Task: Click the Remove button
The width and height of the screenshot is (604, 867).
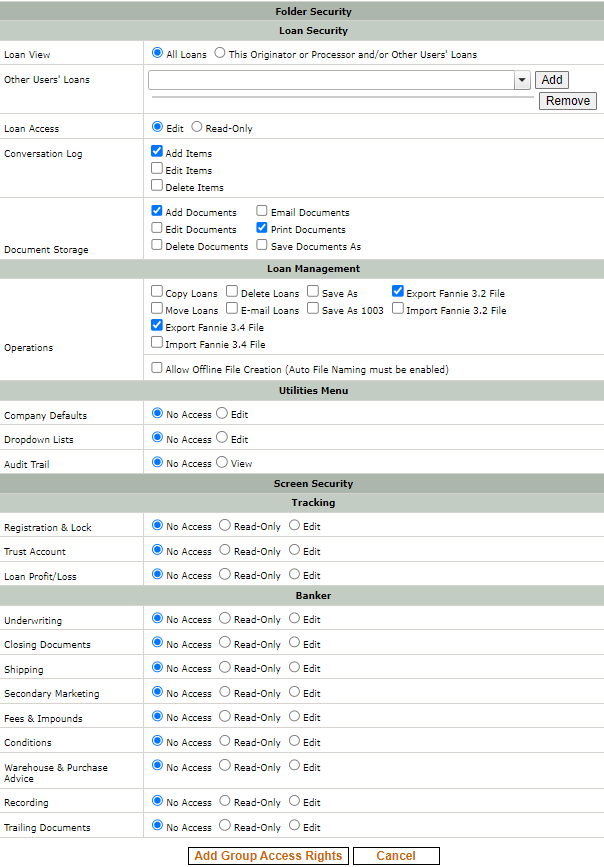Action: (x=567, y=100)
